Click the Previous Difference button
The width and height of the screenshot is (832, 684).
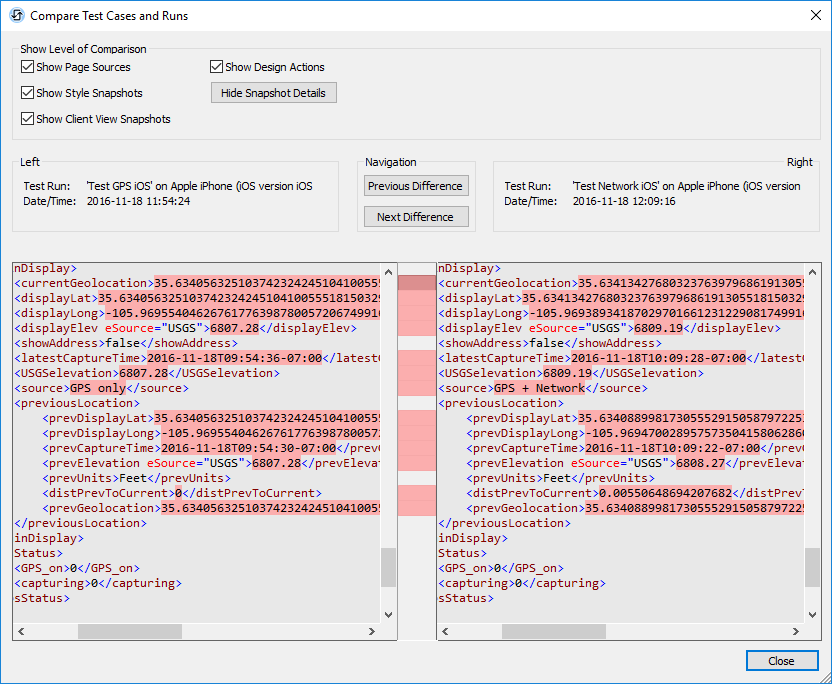[416, 185]
